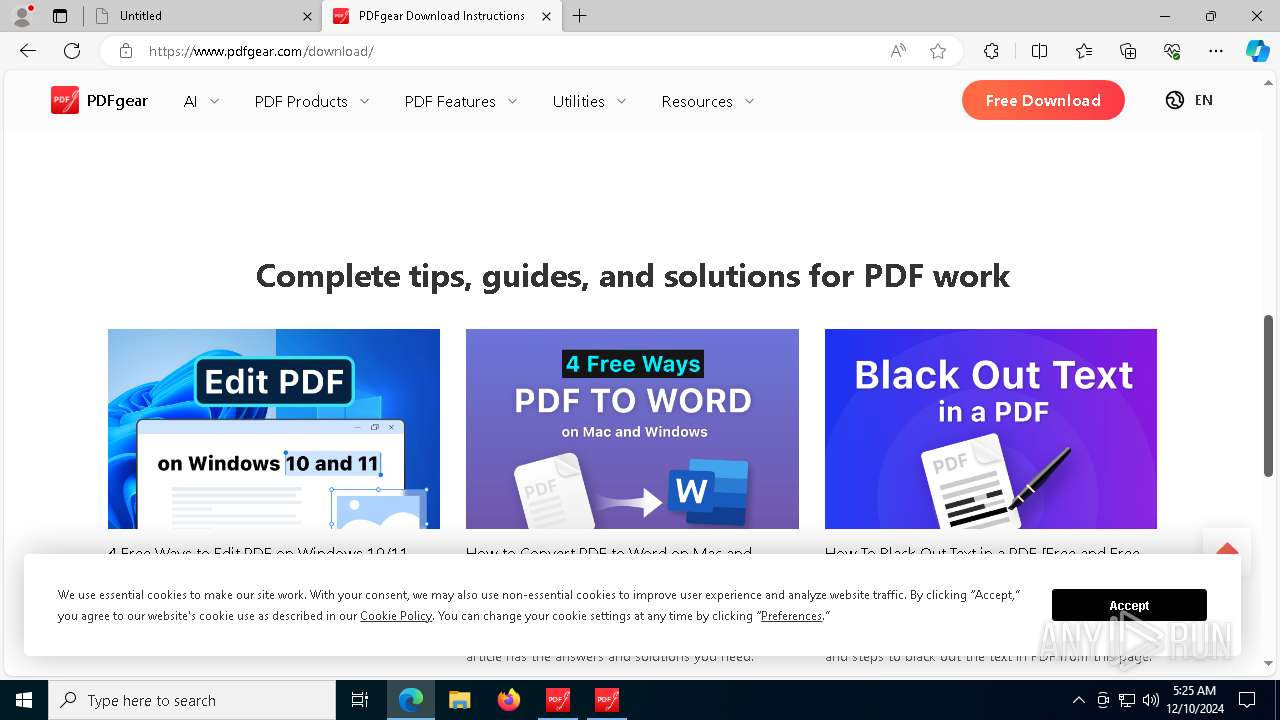Open Read Aloud in address bar
This screenshot has width=1280, height=720.
pos(898,51)
